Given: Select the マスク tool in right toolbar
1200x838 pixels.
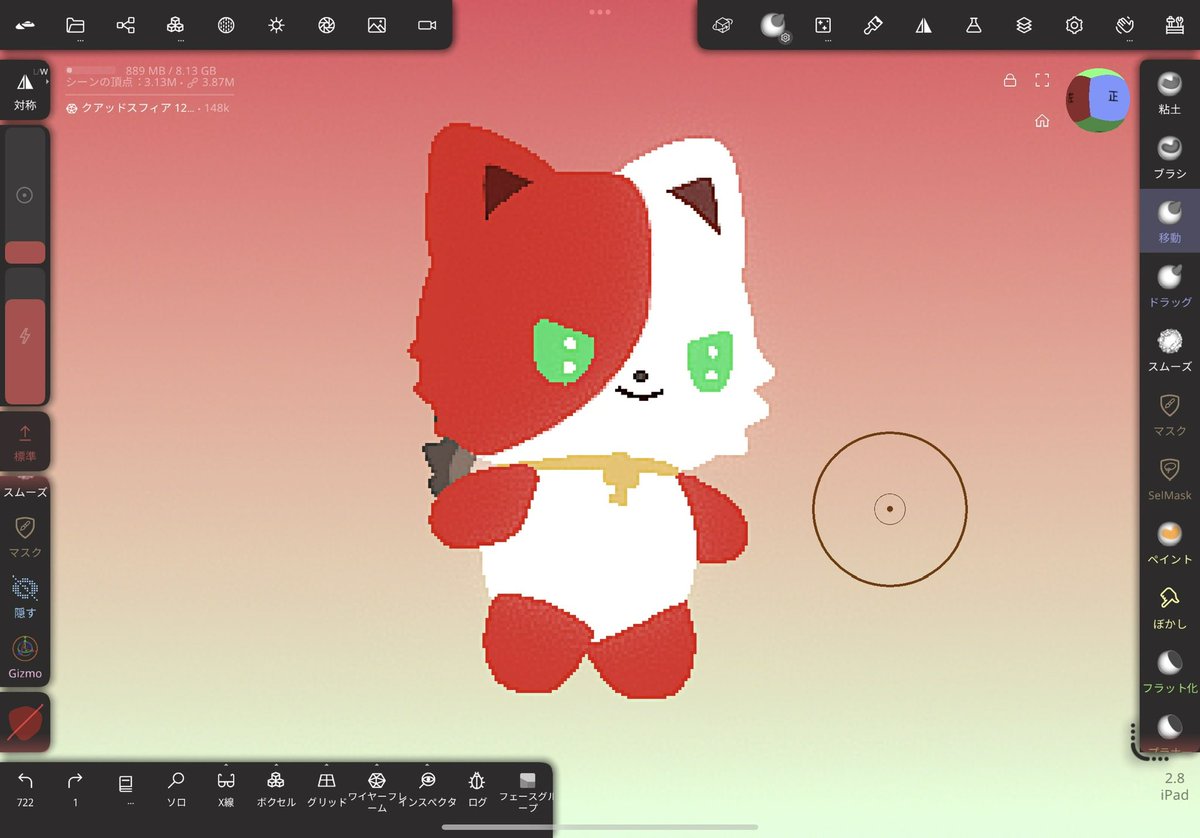Looking at the screenshot, I should (x=1169, y=415).
